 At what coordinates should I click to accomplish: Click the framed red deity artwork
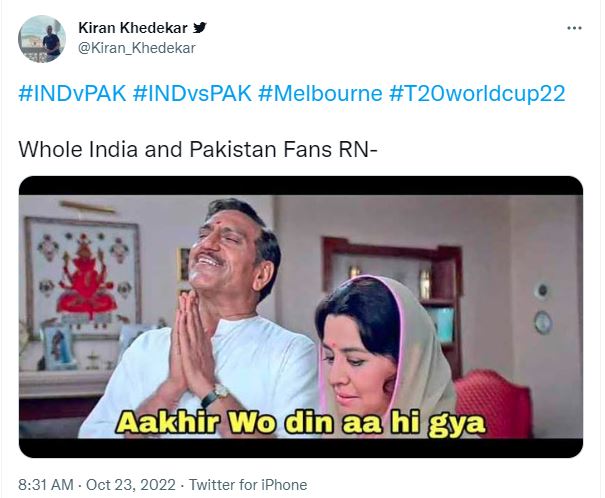82,276
